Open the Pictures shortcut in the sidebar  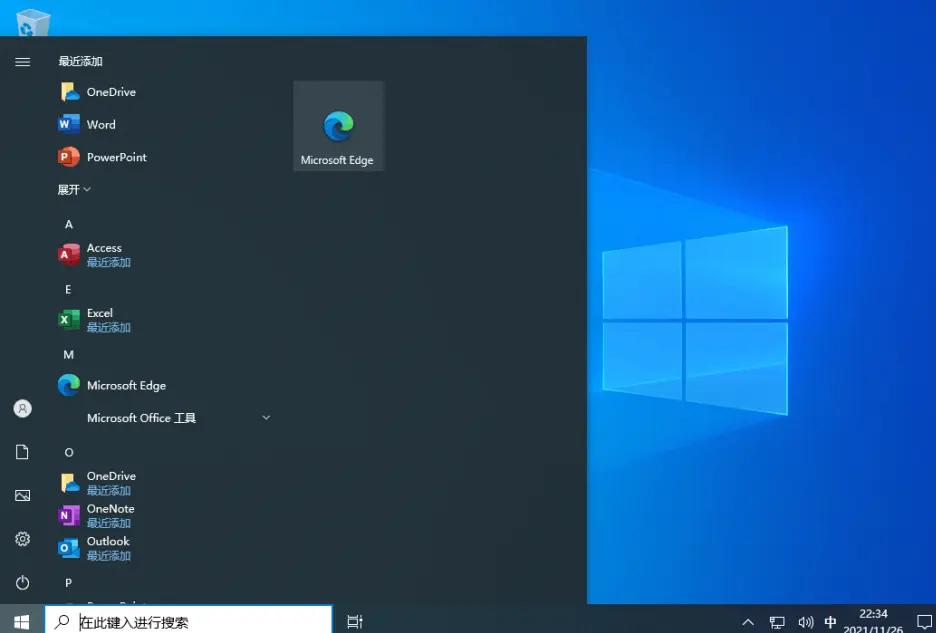[x=22, y=495]
